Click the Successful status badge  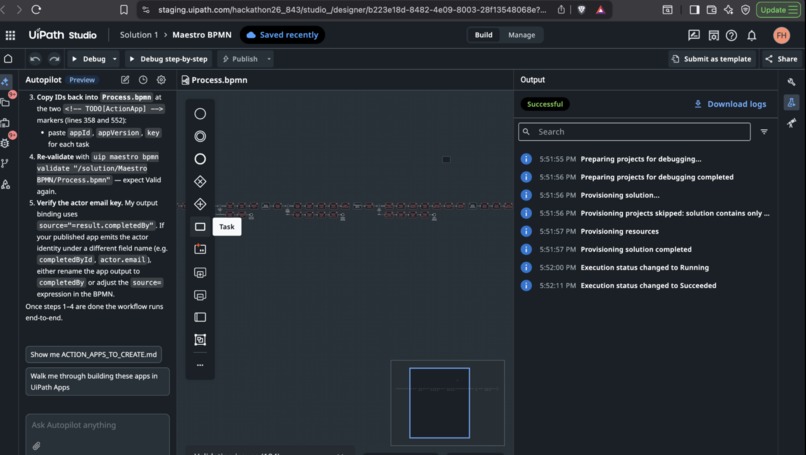[545, 104]
